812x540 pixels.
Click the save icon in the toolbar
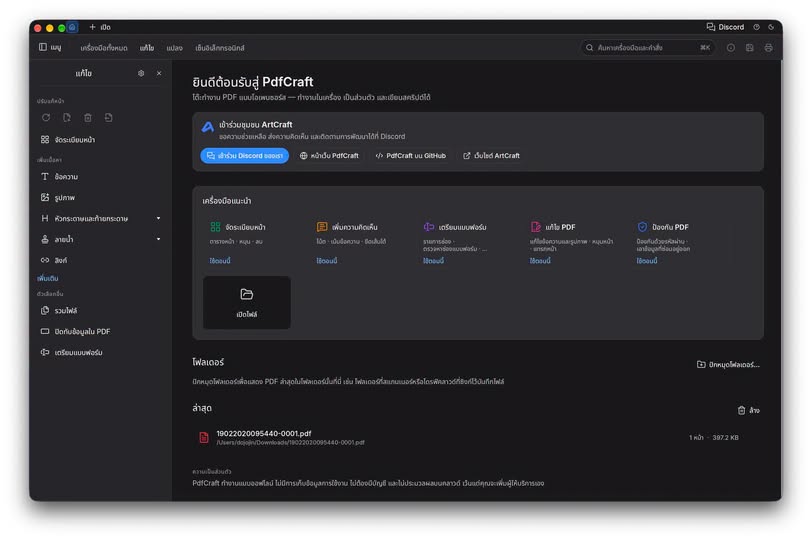(749, 48)
